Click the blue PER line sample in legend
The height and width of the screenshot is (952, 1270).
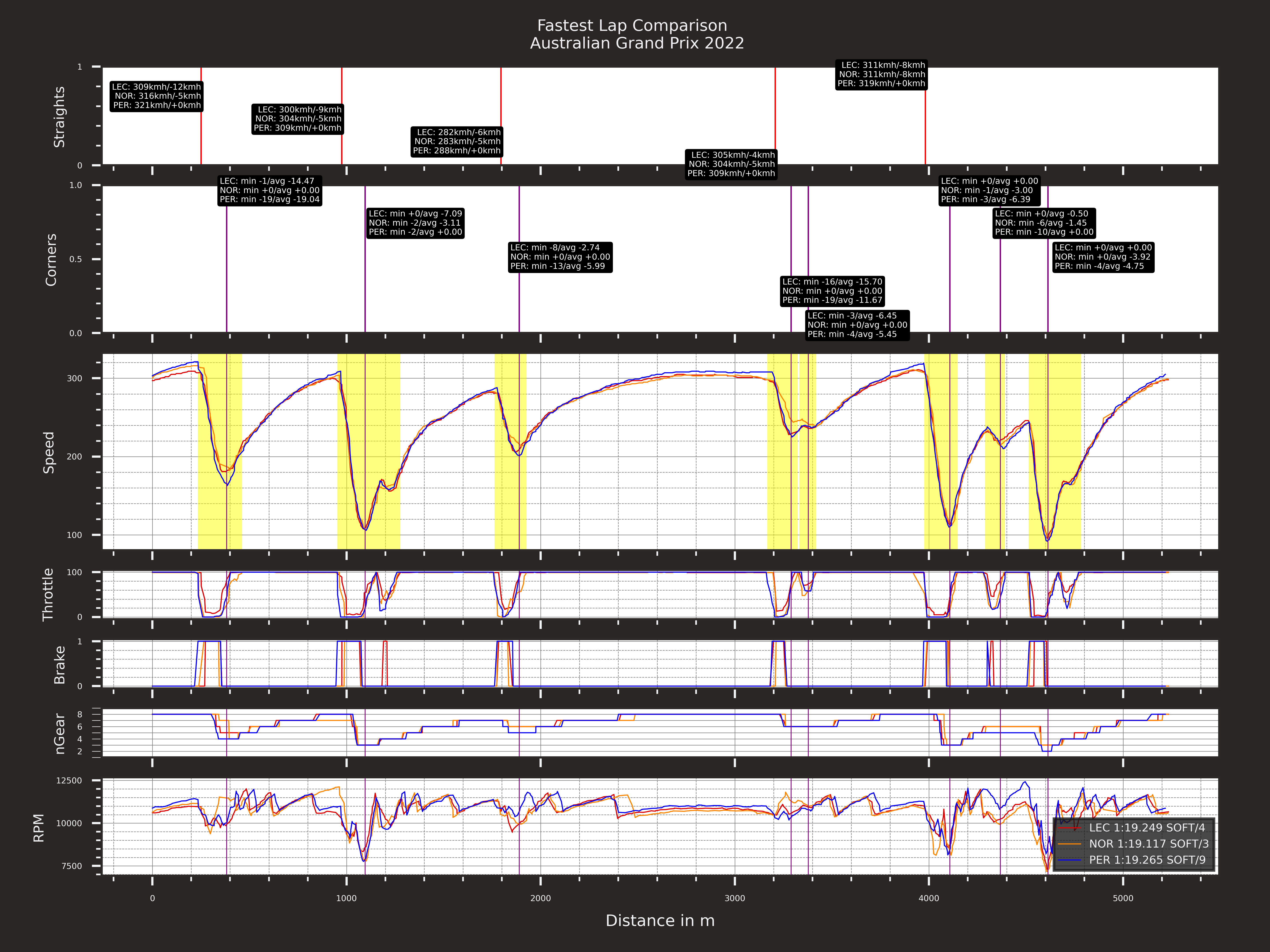(x=1070, y=860)
